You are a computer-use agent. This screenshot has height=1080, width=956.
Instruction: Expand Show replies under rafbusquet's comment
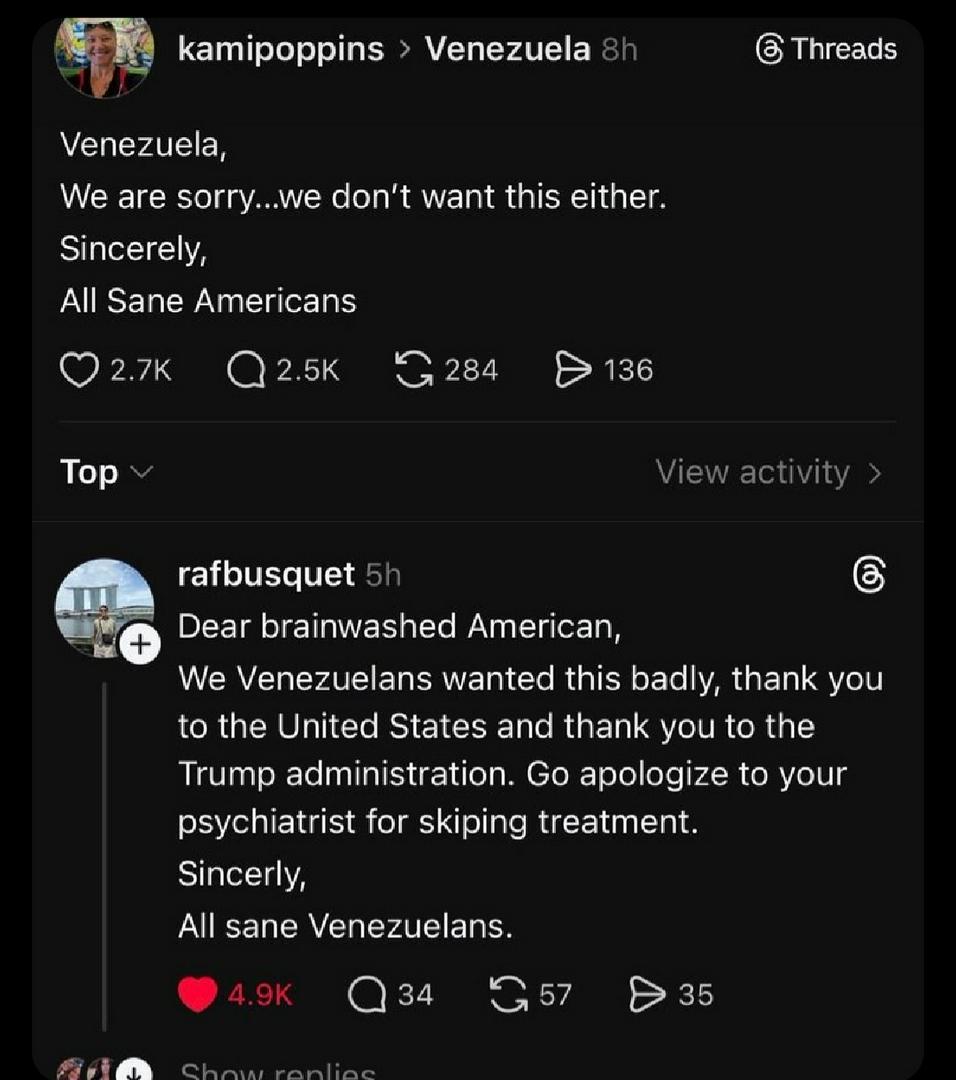coord(278,1070)
